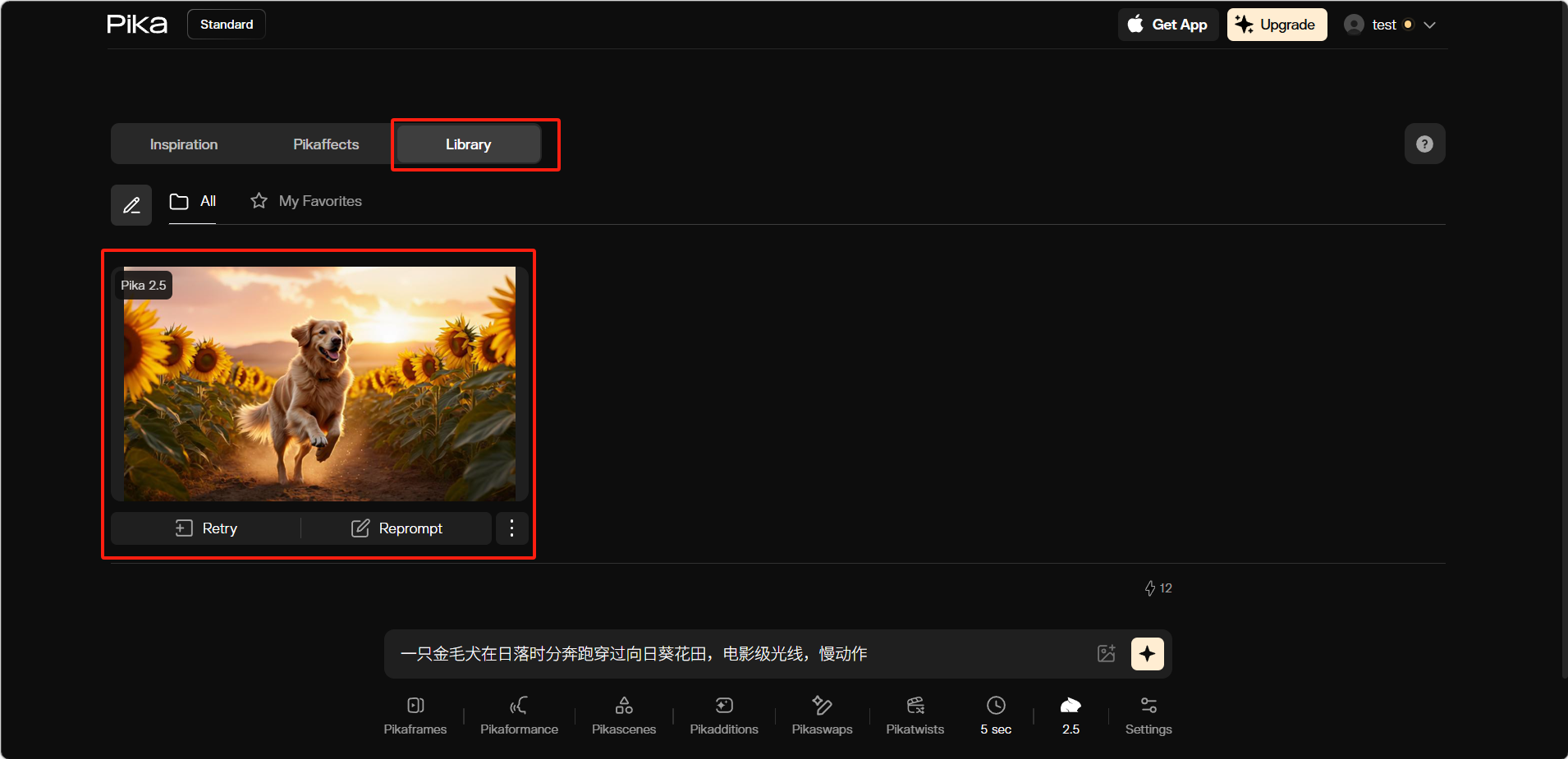Click the Retry button under the video
The image size is (1568, 759).
pyautogui.click(x=206, y=528)
